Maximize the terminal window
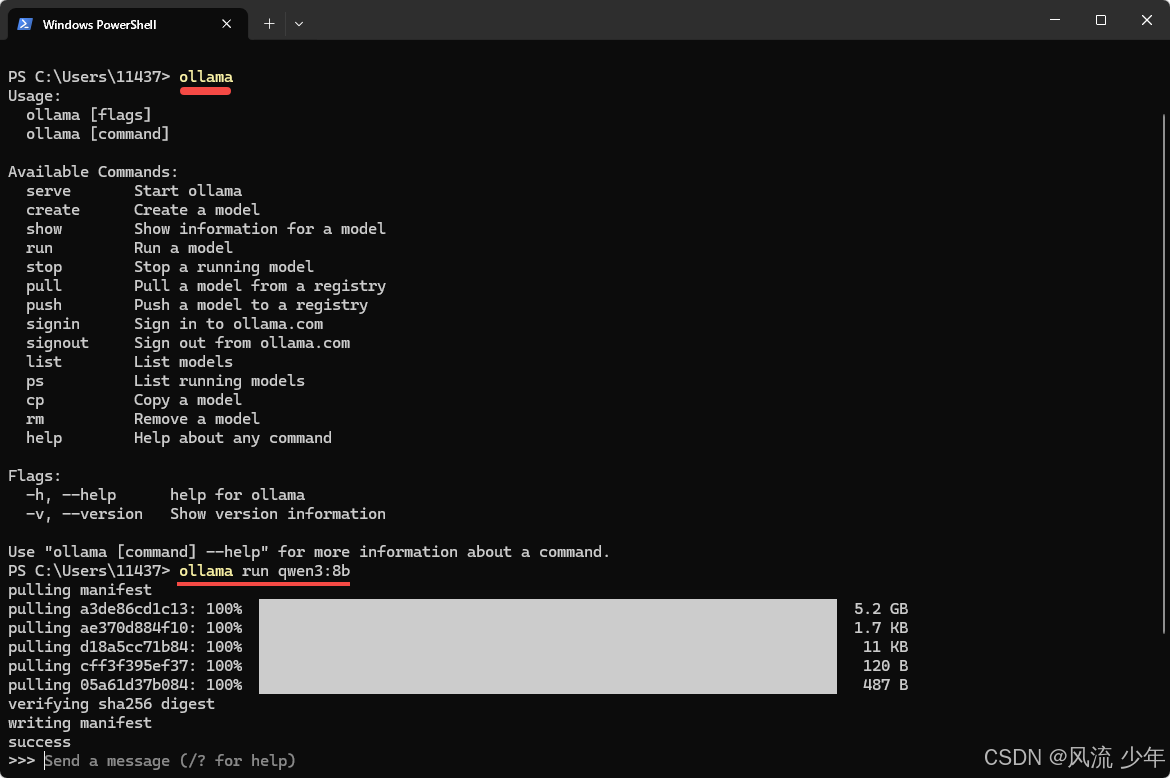 [x=1101, y=20]
